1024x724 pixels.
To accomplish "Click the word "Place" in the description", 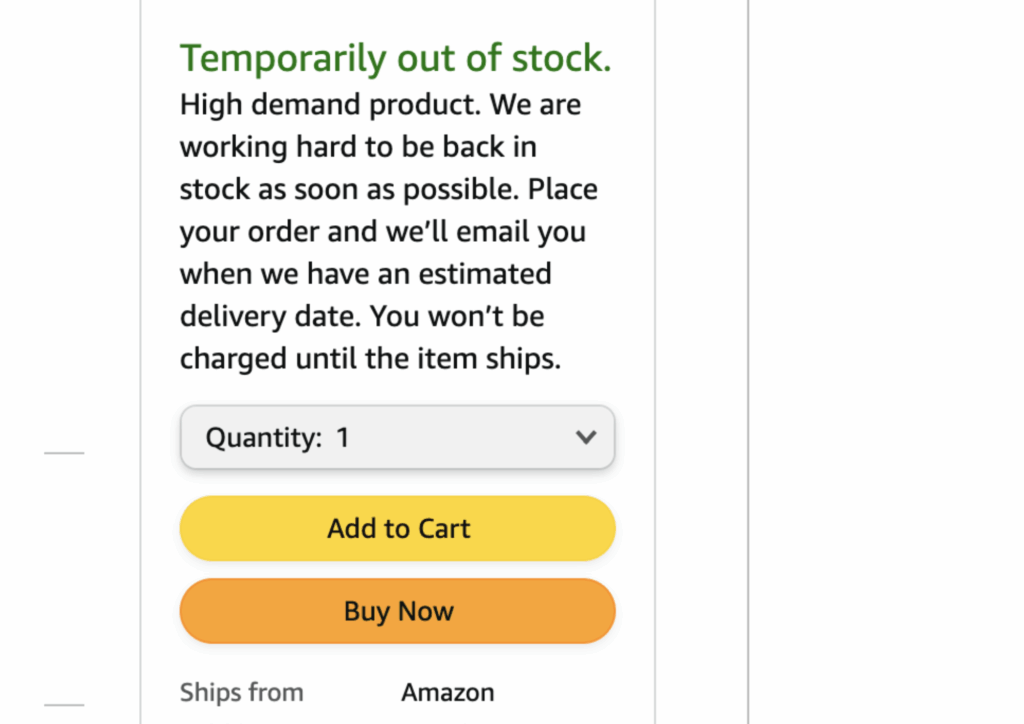I will pos(563,189).
